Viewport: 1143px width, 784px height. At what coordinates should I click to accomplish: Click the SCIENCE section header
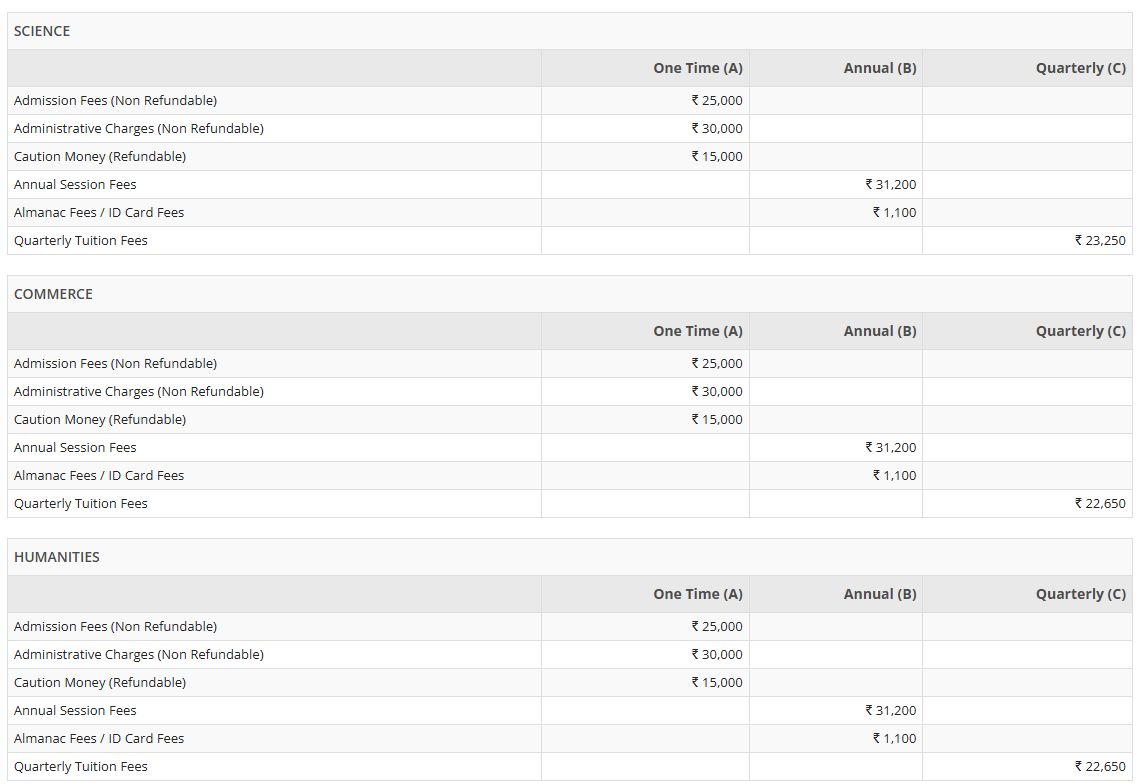(42, 31)
